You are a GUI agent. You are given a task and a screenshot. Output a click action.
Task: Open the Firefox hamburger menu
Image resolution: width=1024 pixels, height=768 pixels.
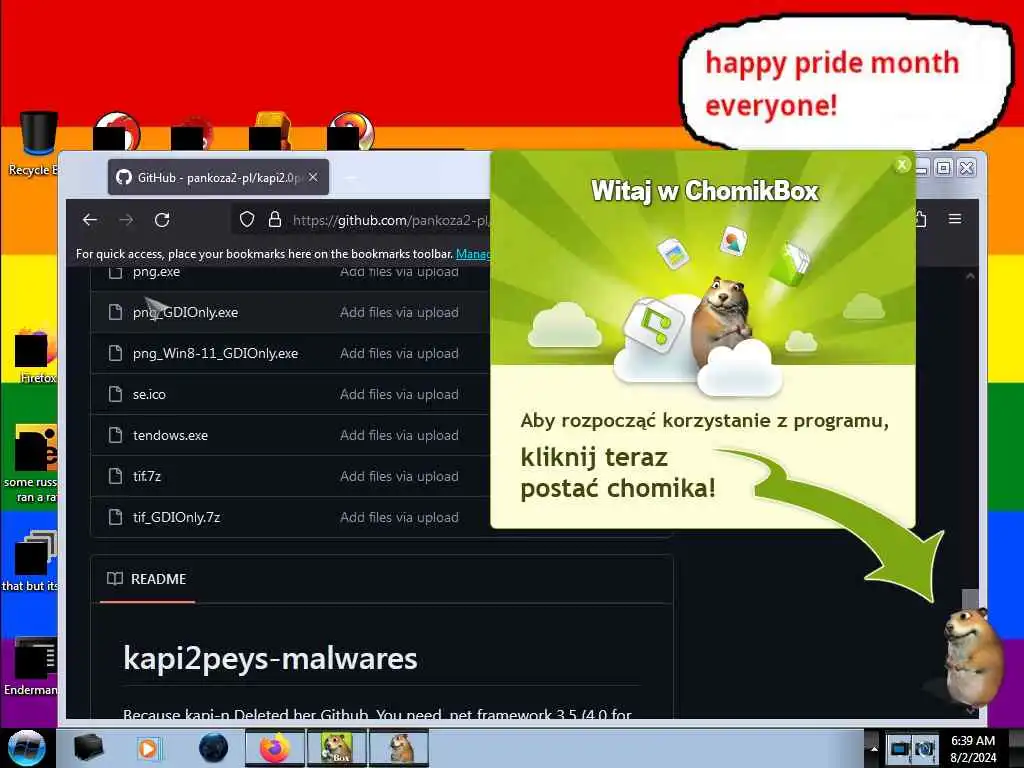coord(955,219)
